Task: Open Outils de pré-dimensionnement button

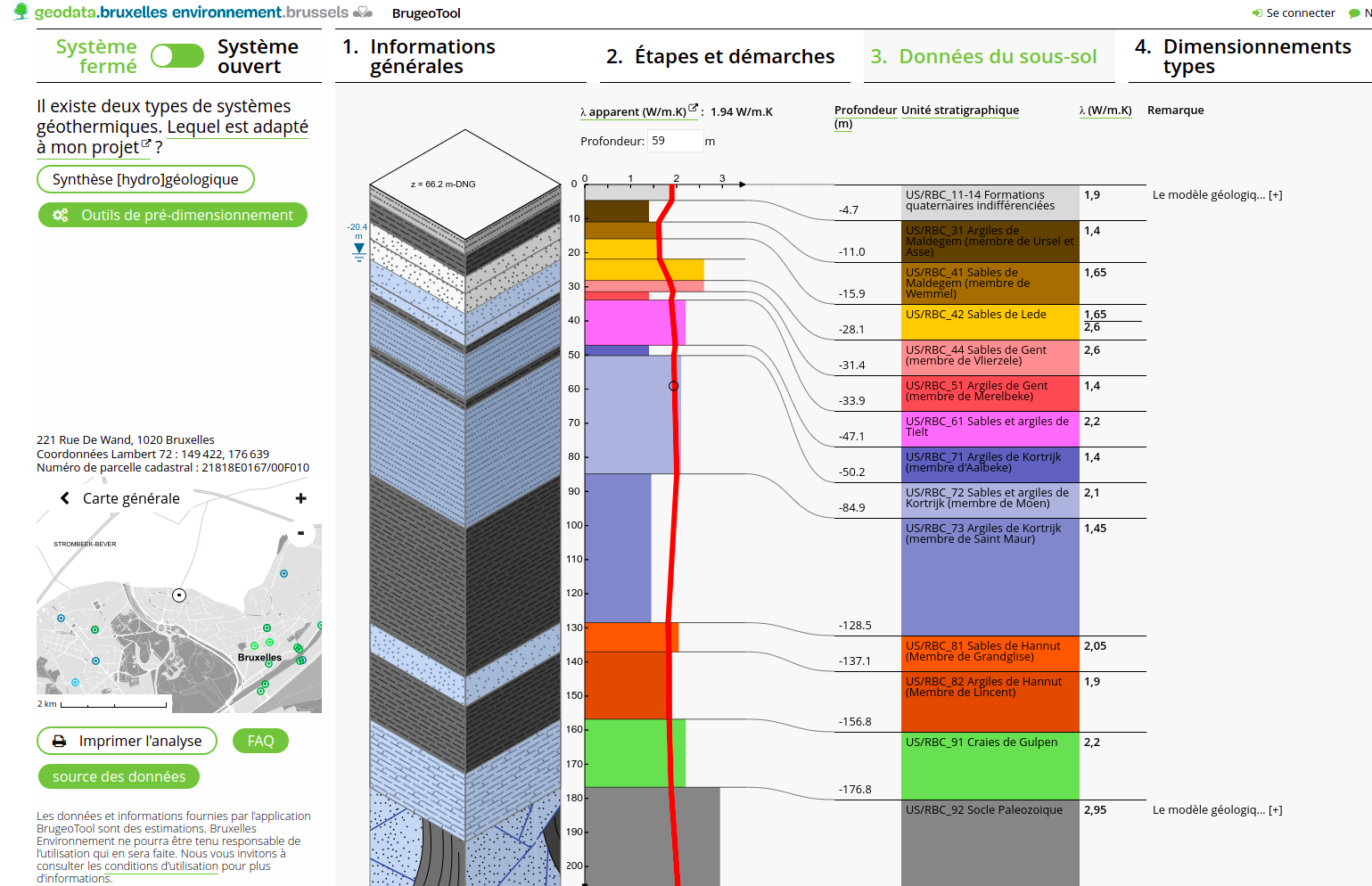Action: click(173, 215)
